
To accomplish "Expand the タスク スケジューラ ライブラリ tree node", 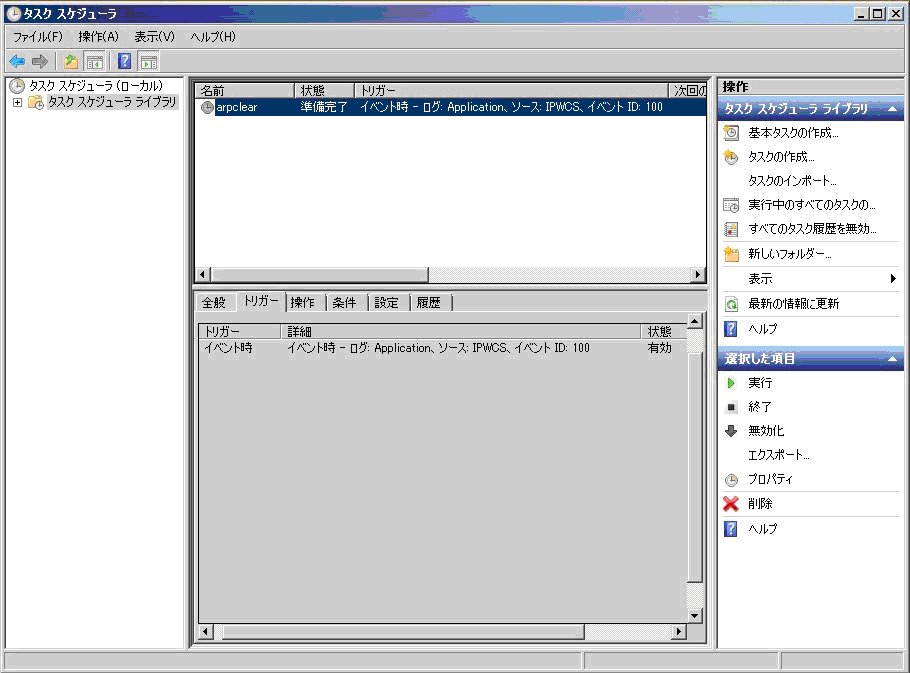I will coord(17,103).
